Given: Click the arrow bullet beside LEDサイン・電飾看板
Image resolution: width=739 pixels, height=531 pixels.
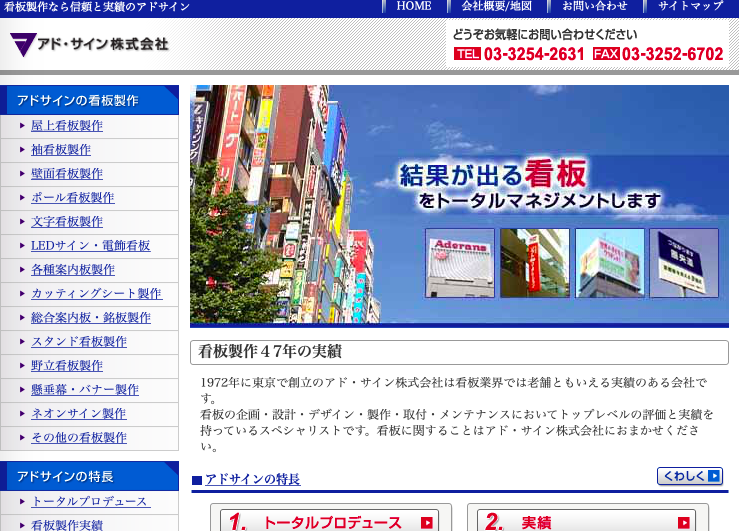Looking at the screenshot, I should (x=22, y=246).
